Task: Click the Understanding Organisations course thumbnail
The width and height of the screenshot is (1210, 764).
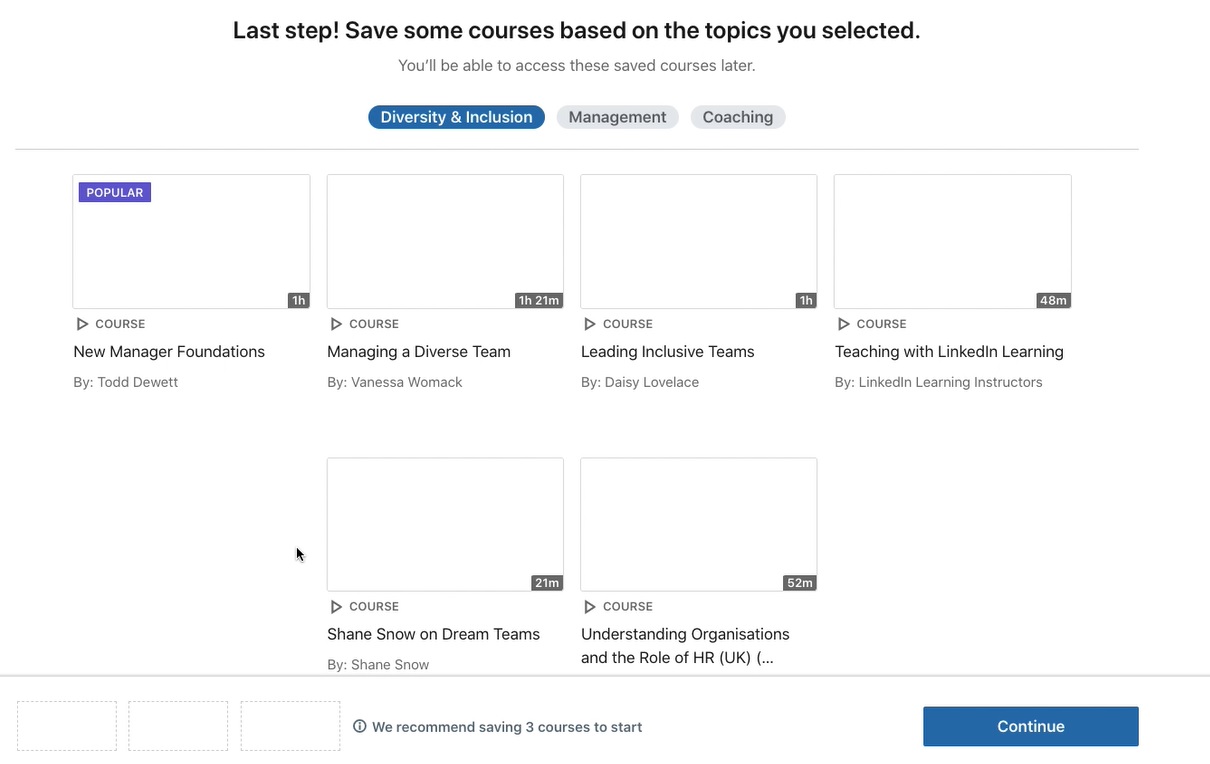Action: (699, 524)
